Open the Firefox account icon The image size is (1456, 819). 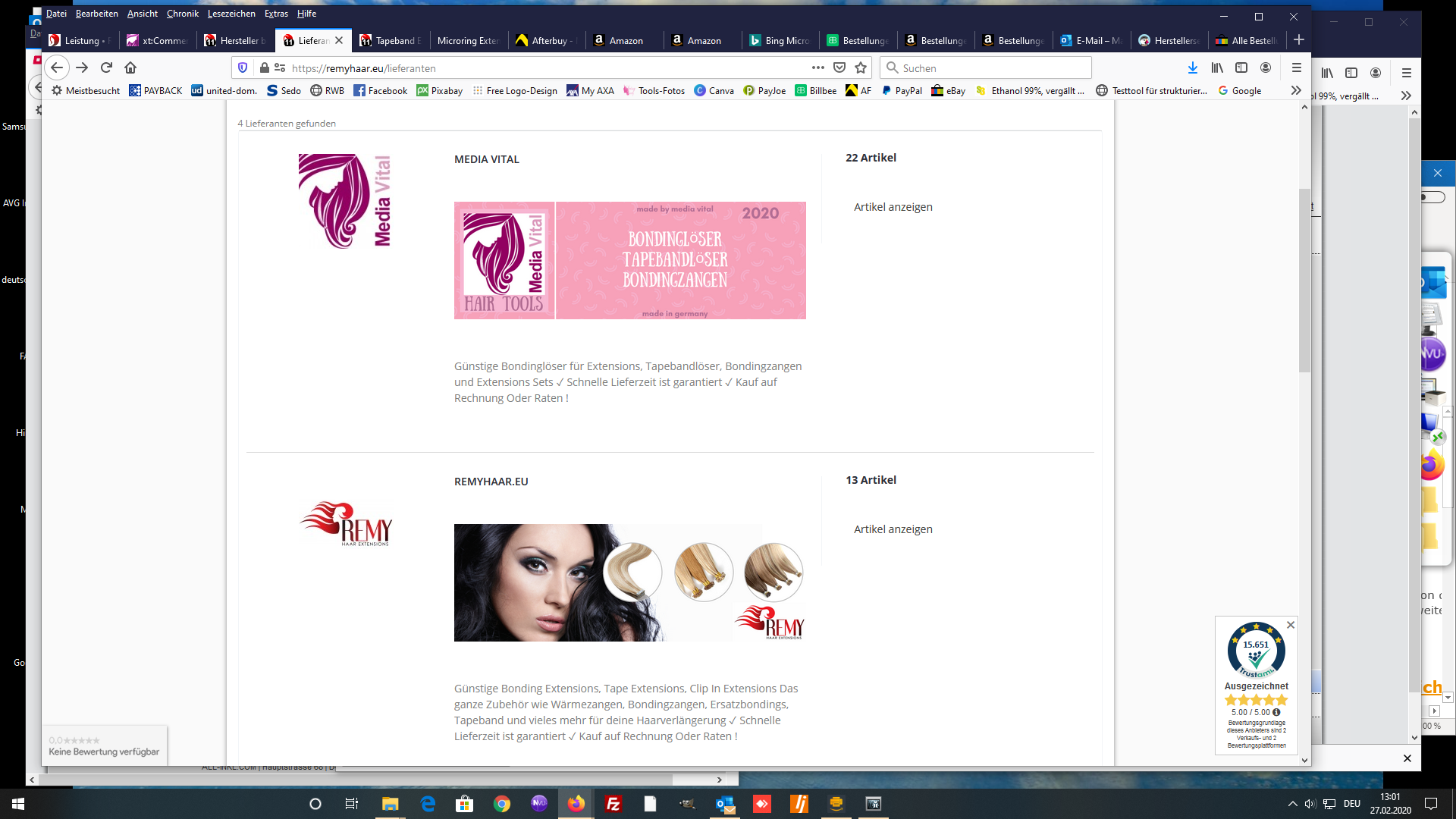point(1266,67)
